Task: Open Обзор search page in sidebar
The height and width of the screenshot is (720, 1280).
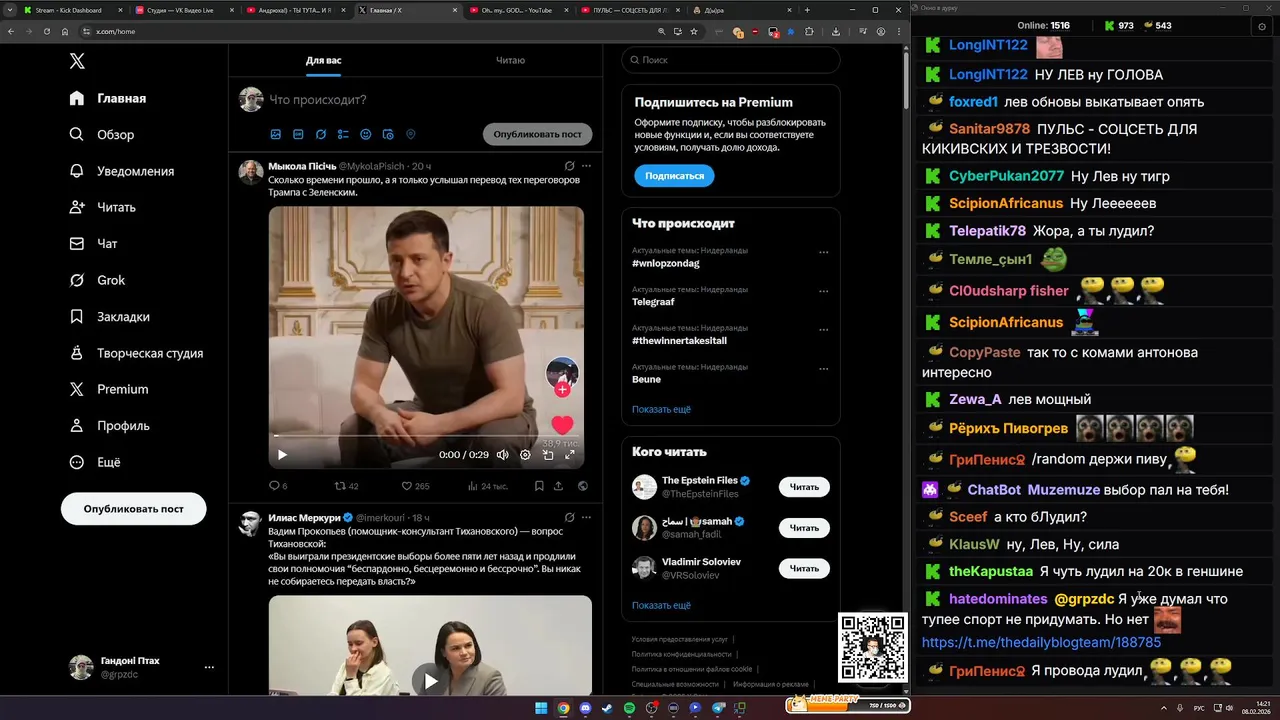Action: coord(102,134)
